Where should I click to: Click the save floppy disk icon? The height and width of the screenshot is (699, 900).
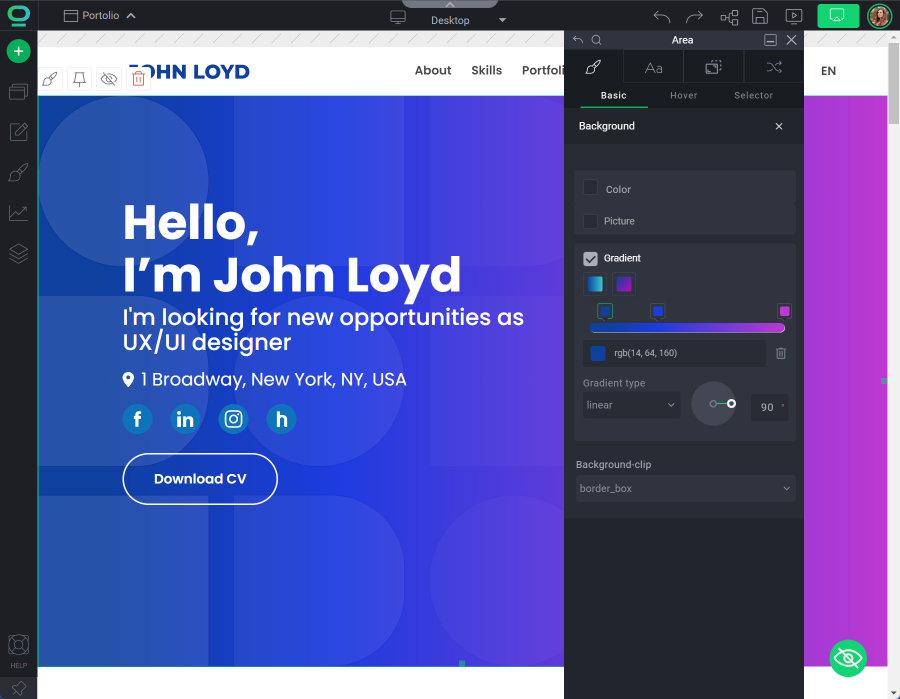[x=760, y=16]
